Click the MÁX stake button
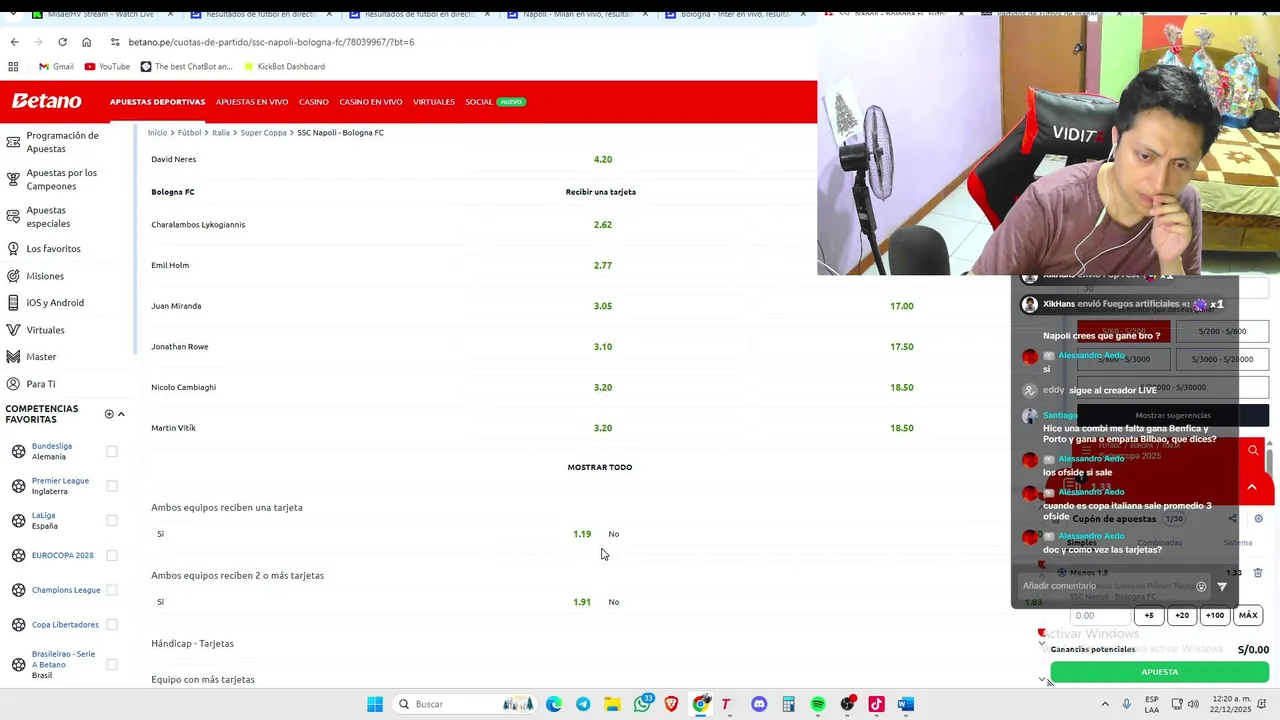Screen dimensions: 1280x720 click(x=1248, y=616)
